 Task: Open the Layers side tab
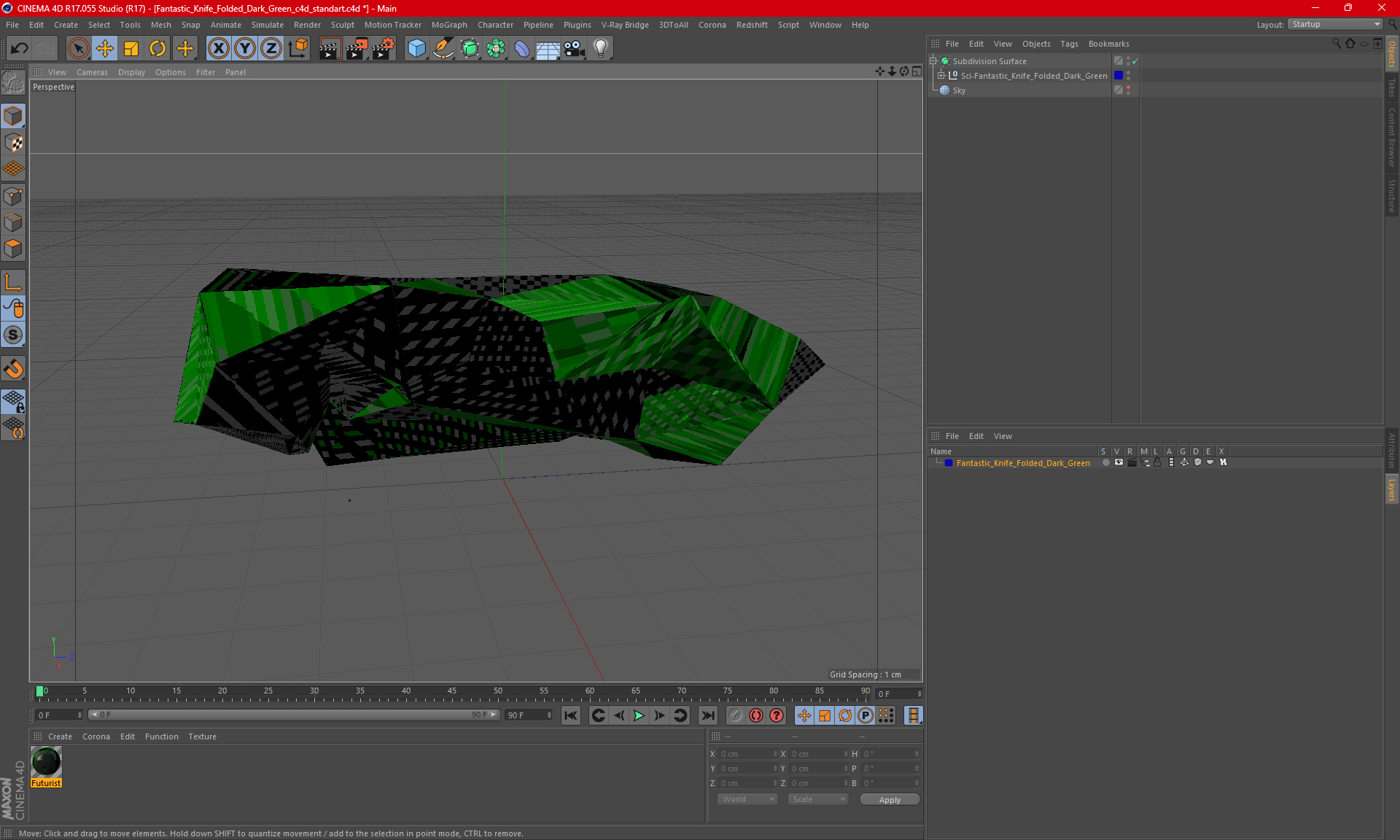point(1391,489)
